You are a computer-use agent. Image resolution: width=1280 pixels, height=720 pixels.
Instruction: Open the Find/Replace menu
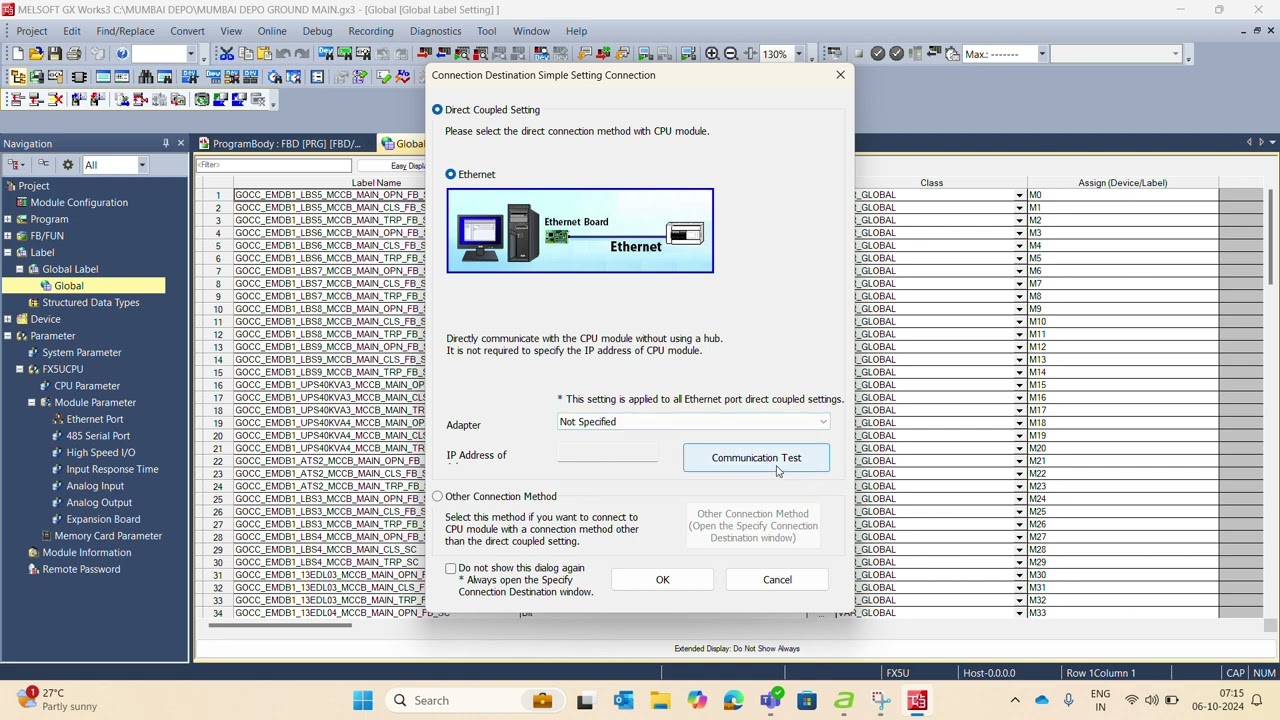pyautogui.click(x=125, y=31)
